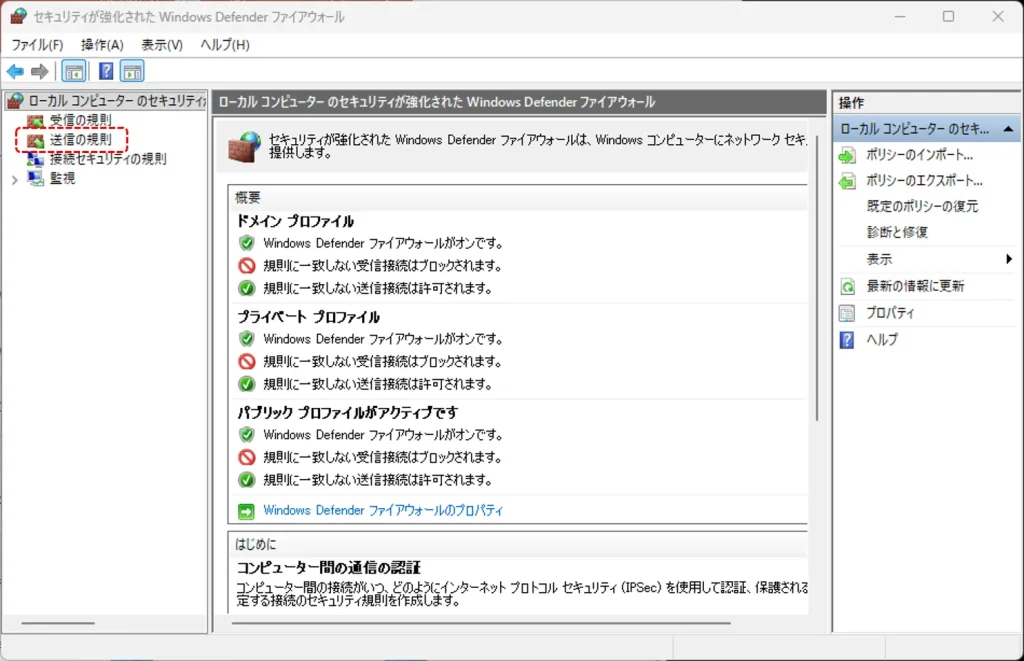Screen dimensions: 1024x661
Task: Collapse the ローカル コンピューター actions section header
Action: [1007, 129]
